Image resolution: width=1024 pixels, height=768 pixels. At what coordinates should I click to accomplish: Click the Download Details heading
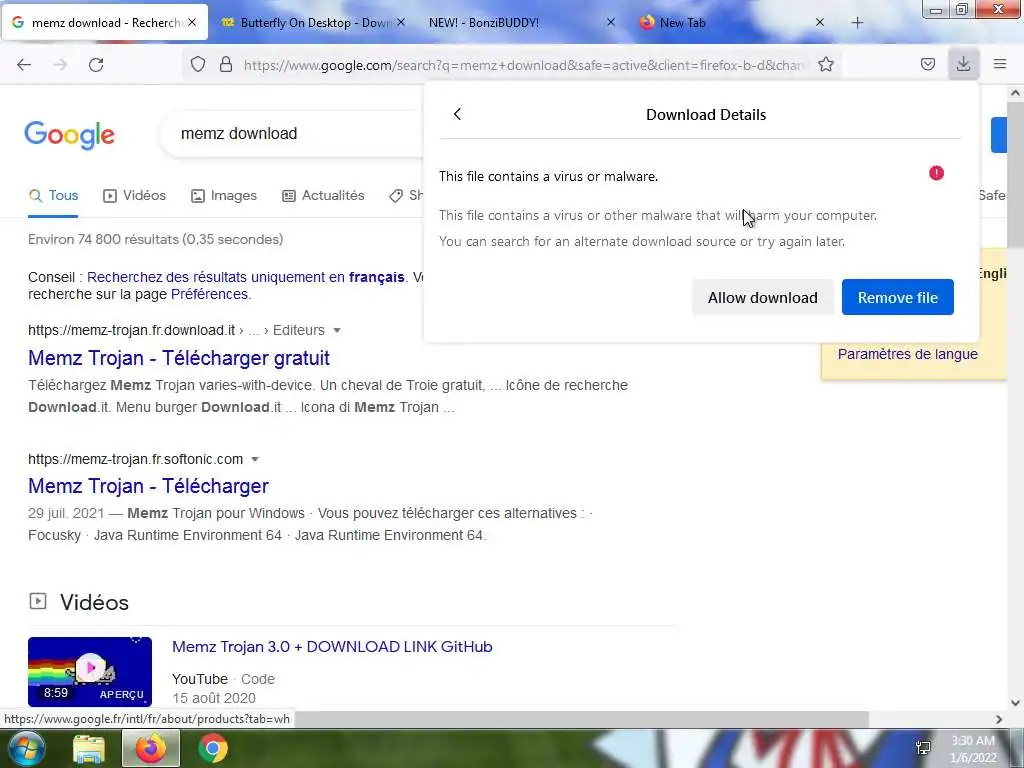[x=706, y=114]
